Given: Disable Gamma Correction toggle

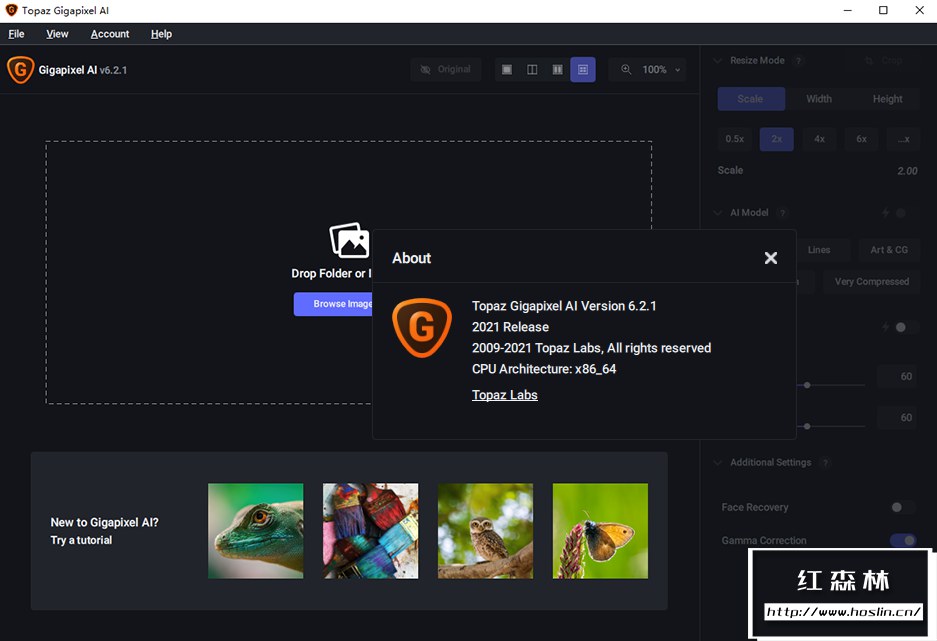Looking at the screenshot, I should tap(903, 540).
